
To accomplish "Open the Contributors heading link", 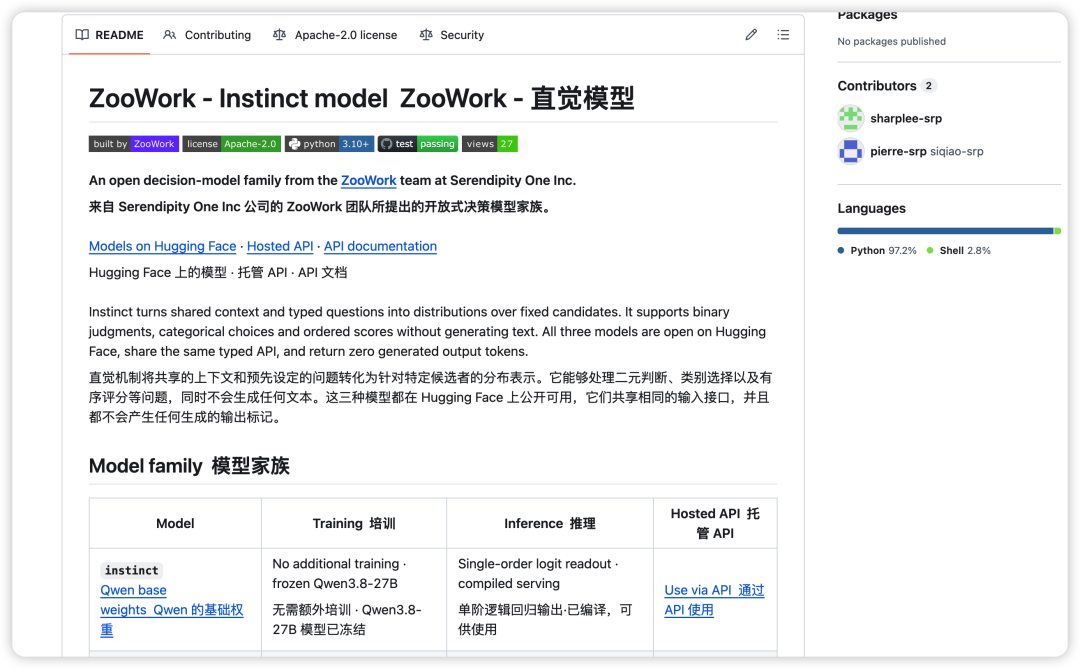I will (887, 85).
